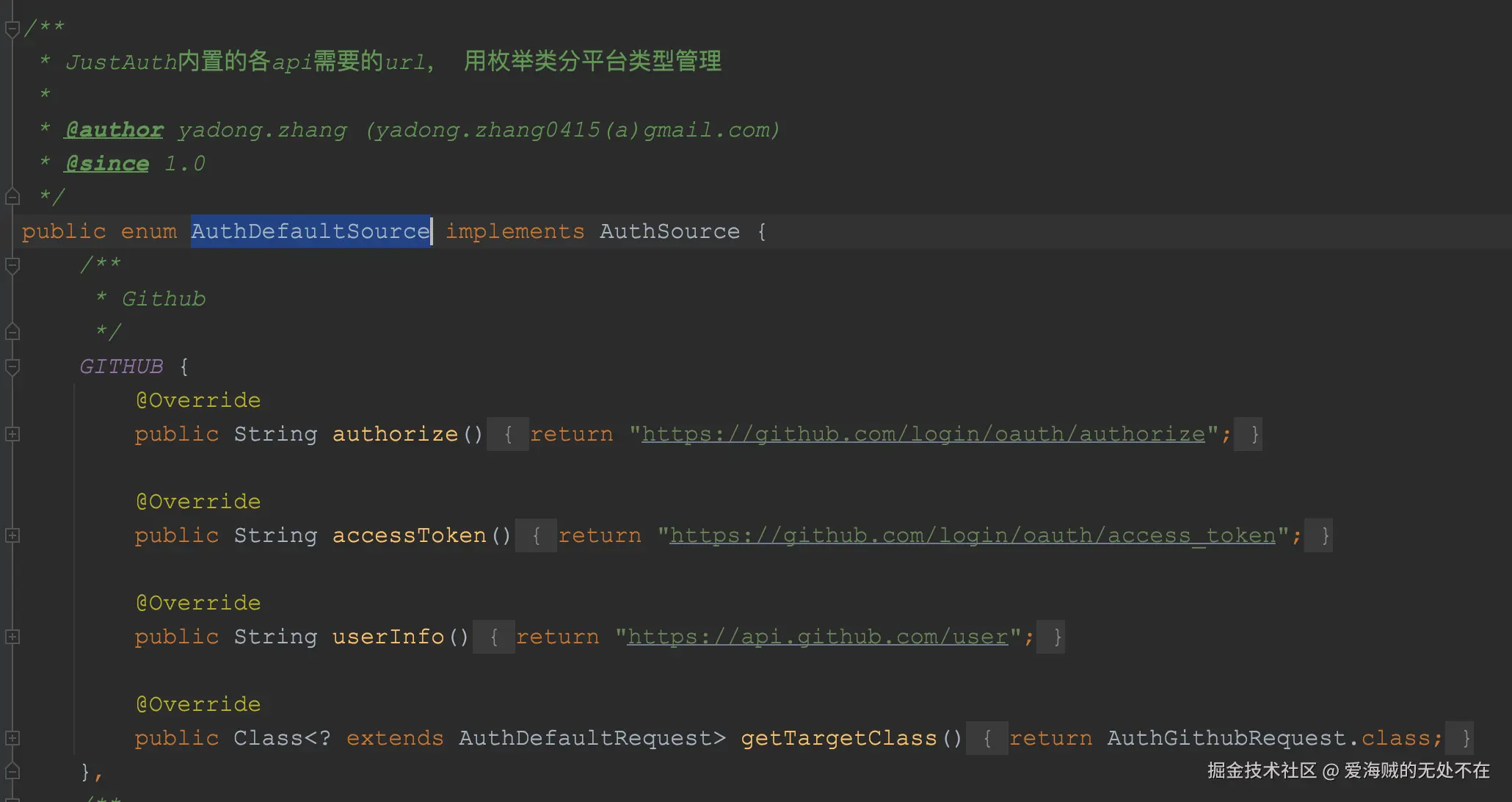This screenshot has width=1512, height=802.
Task: Expand the folded authorize() method in gutter
Action: click(12, 434)
